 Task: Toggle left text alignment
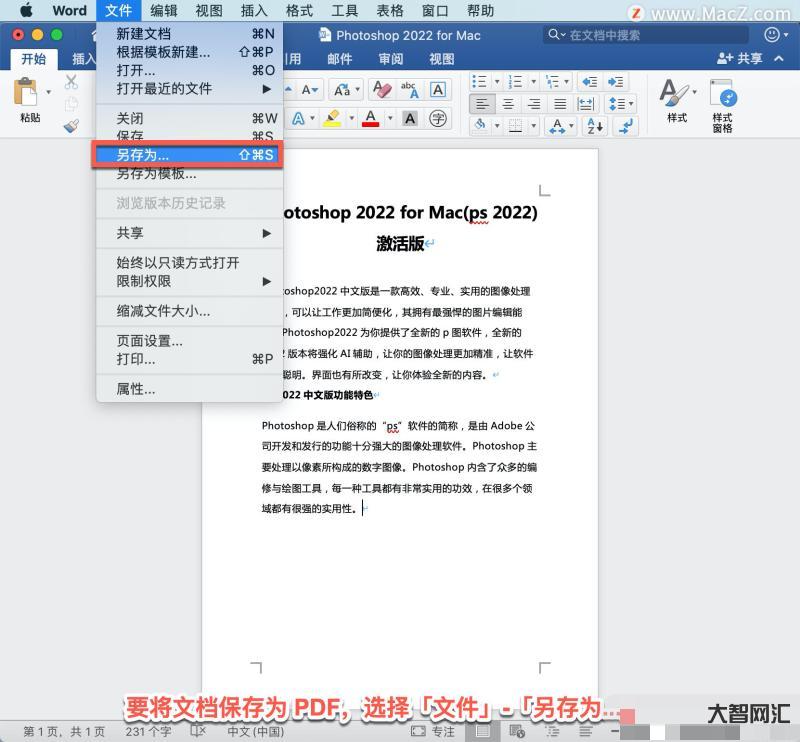point(482,104)
